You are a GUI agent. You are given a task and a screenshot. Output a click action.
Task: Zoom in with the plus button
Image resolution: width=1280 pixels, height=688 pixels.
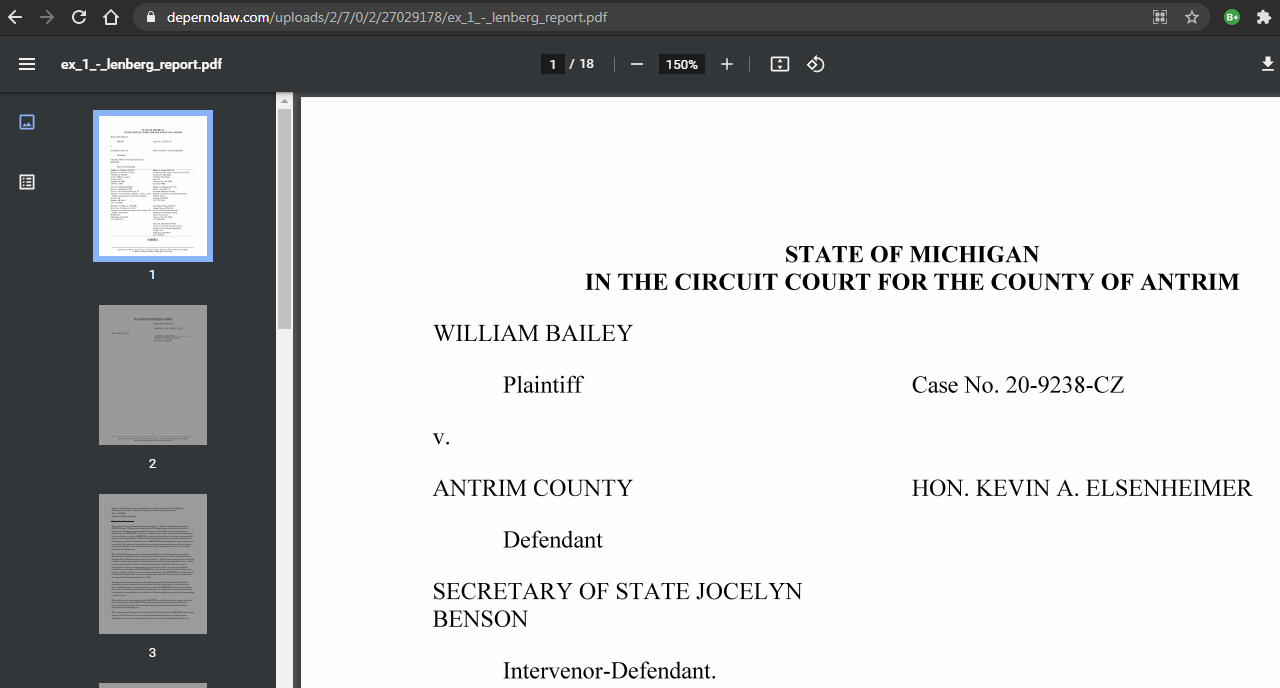pyautogui.click(x=727, y=64)
